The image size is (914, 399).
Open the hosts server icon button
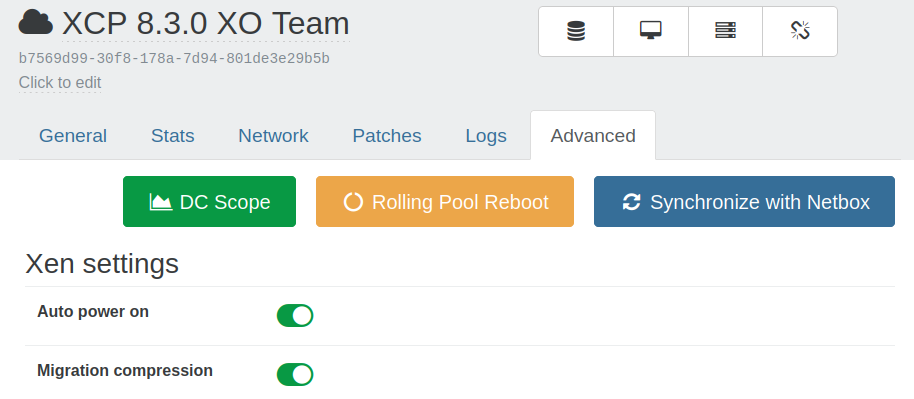725,32
